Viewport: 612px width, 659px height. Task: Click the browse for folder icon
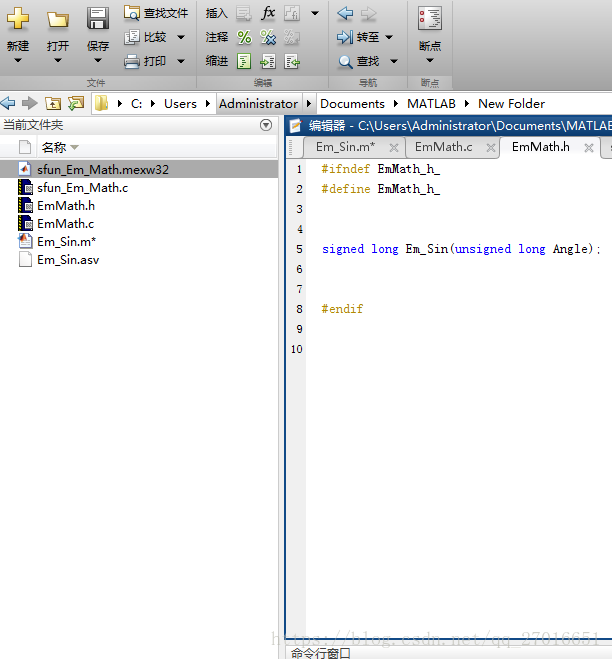point(76,103)
